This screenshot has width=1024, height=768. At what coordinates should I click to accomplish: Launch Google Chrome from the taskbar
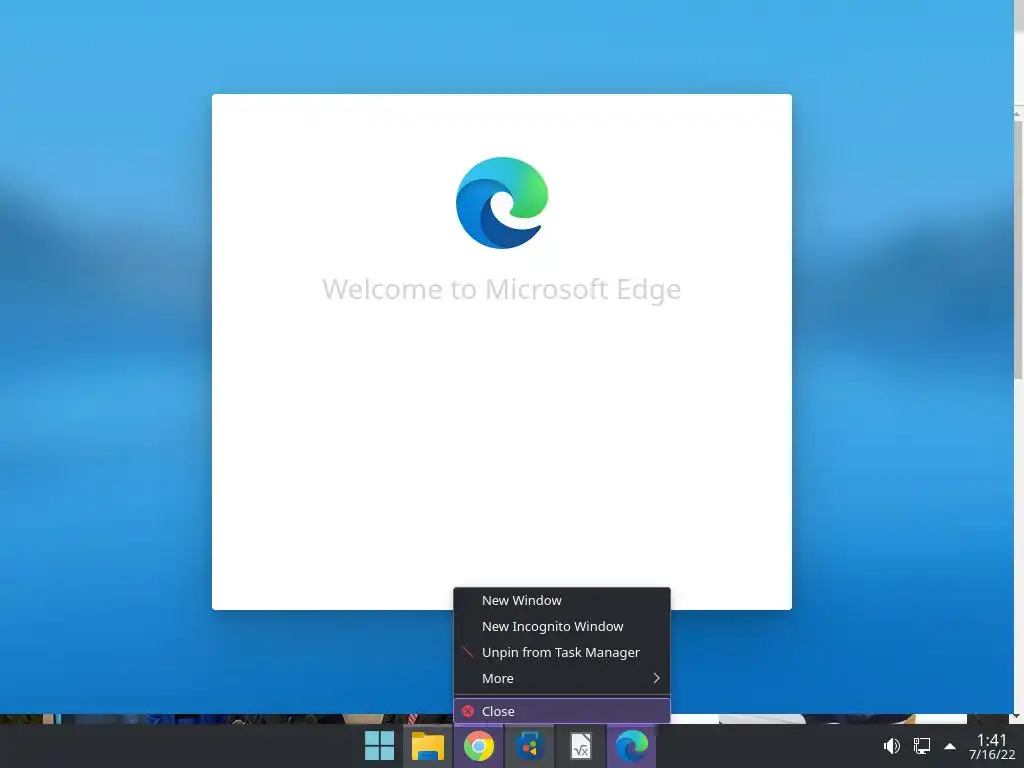coord(479,746)
